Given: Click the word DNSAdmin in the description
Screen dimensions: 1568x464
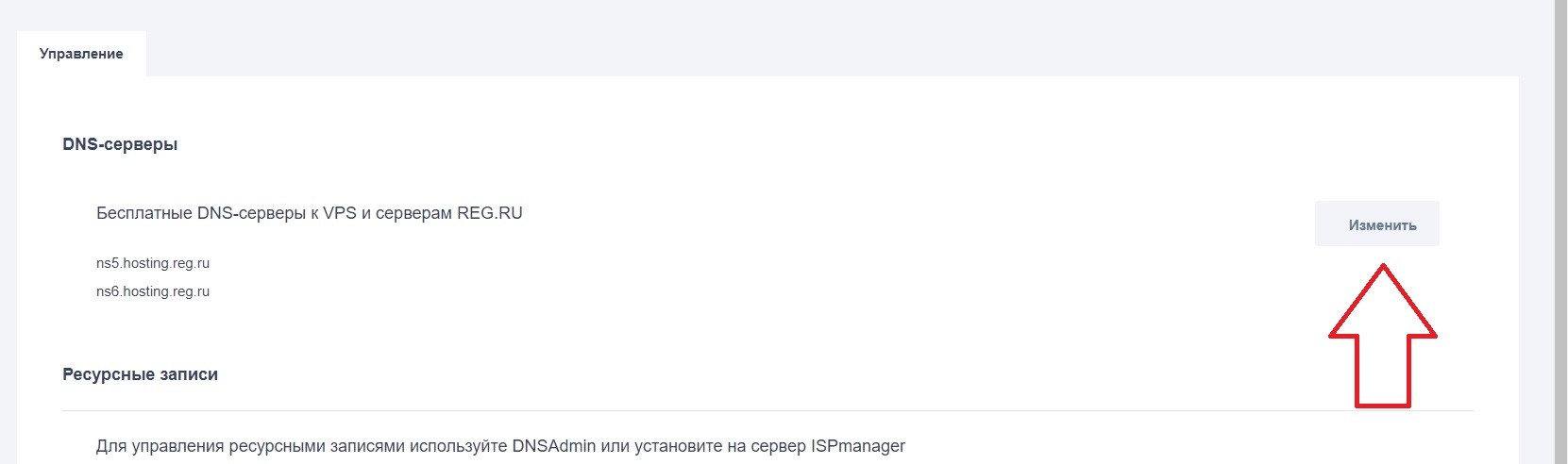Looking at the screenshot, I should pyautogui.click(x=554, y=445).
